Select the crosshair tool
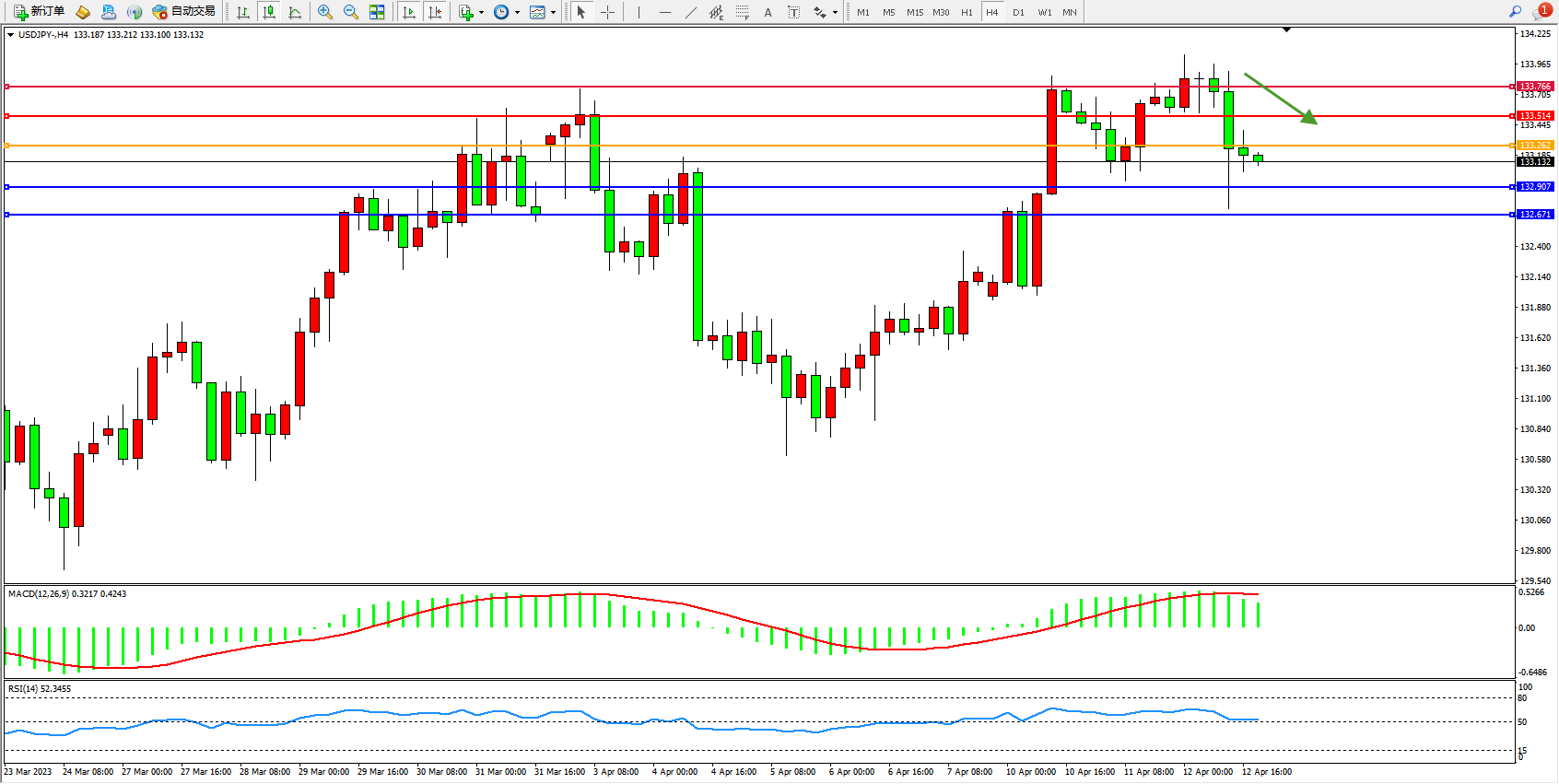The image size is (1559, 784). pos(608,12)
